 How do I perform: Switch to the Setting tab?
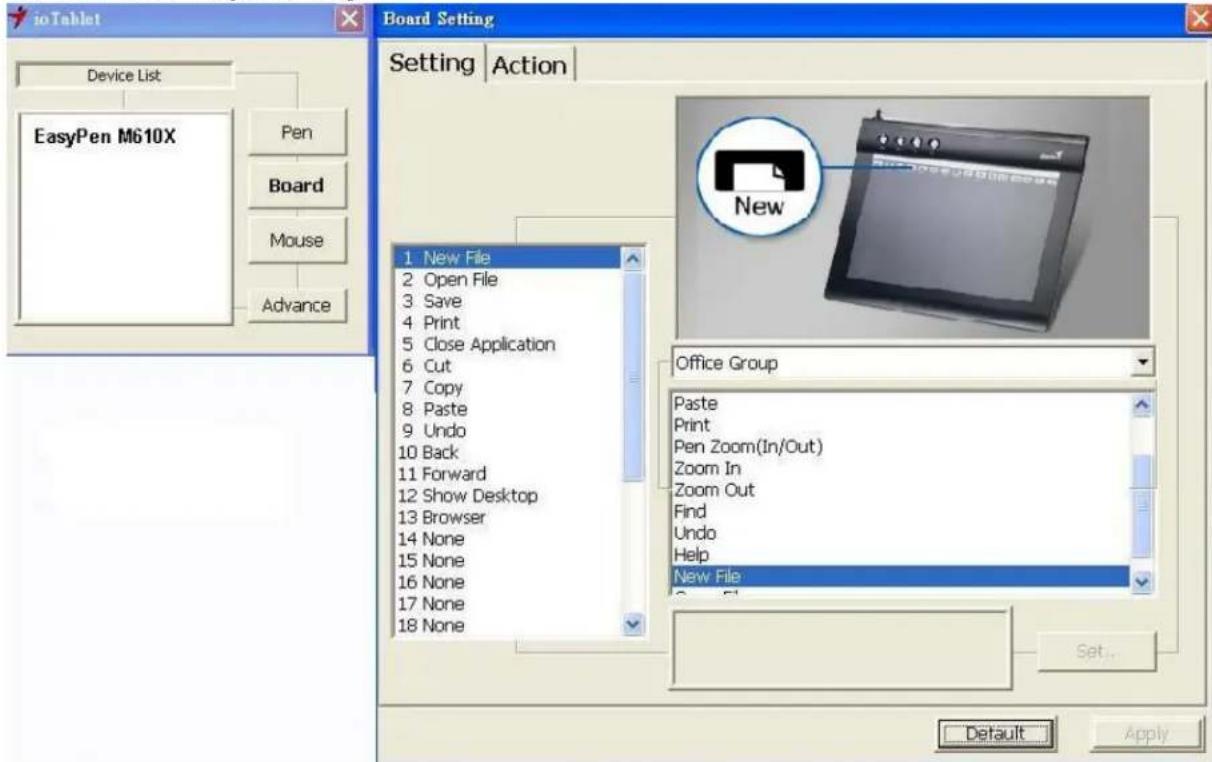[x=432, y=62]
